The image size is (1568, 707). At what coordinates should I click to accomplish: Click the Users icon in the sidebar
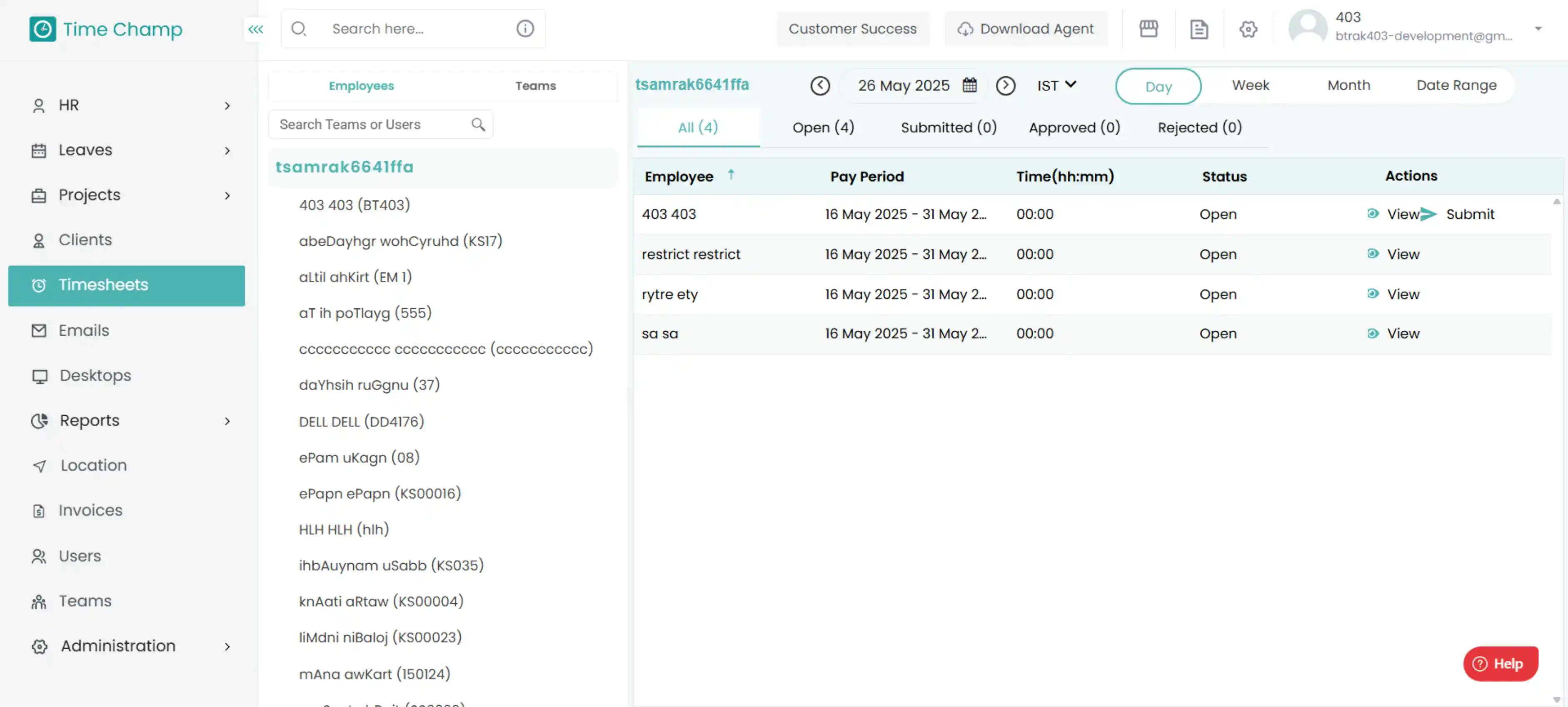pyautogui.click(x=39, y=557)
